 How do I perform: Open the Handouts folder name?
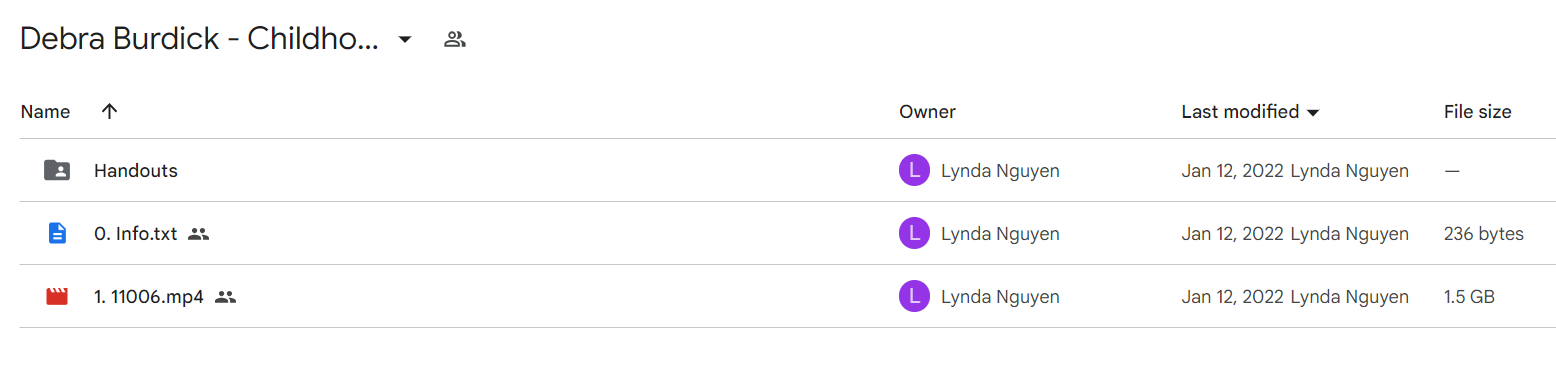pos(136,171)
